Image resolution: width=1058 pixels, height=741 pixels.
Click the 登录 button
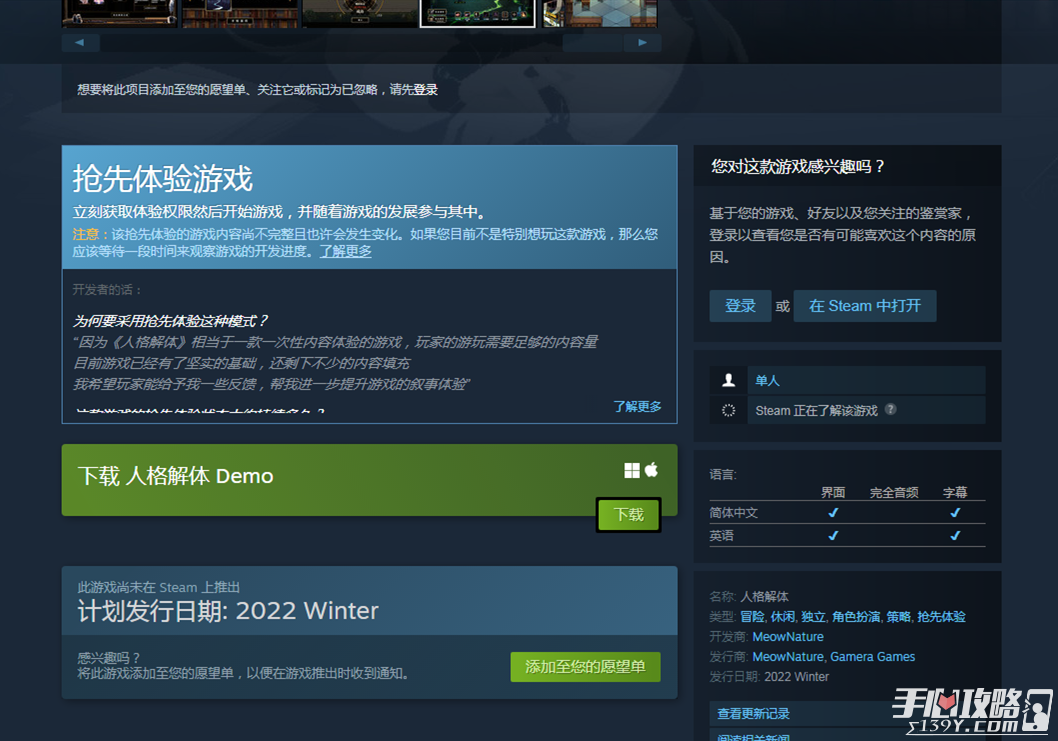(x=740, y=306)
